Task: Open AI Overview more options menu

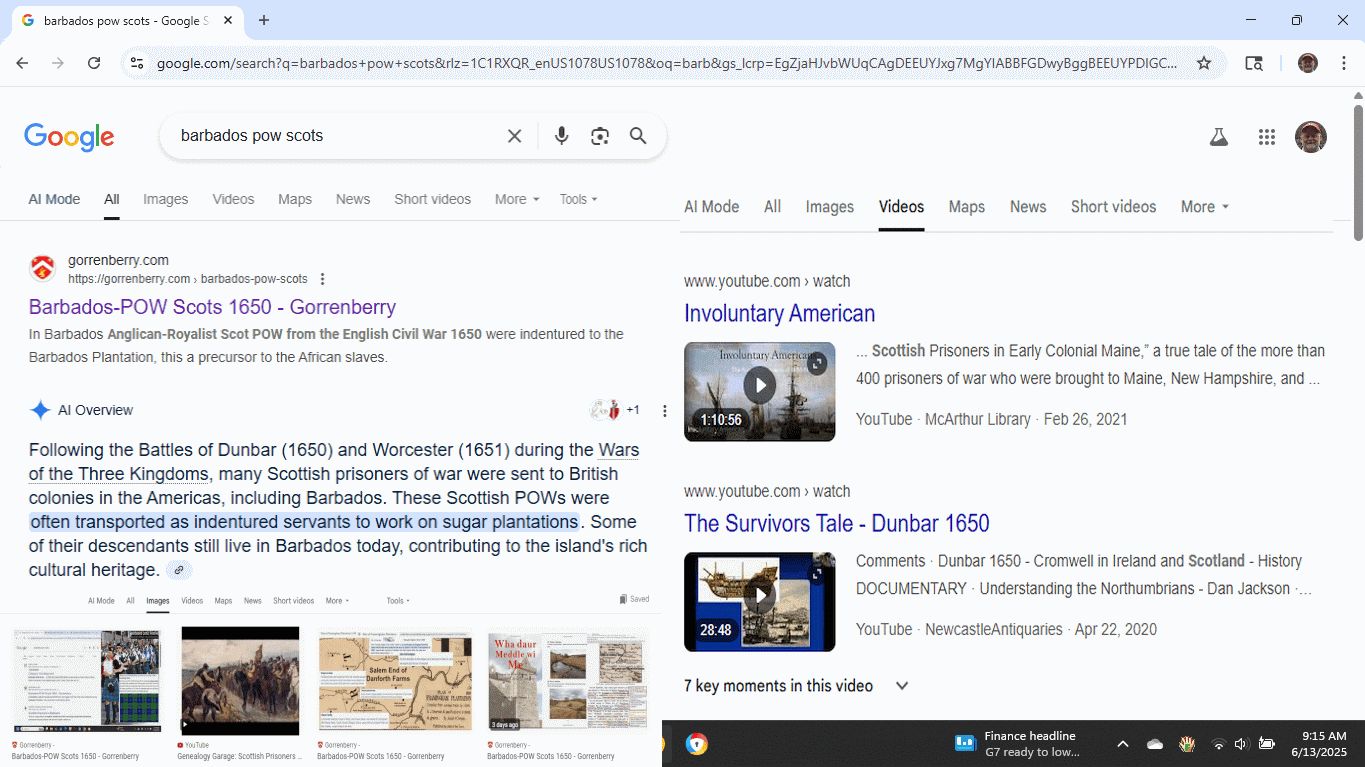Action: 665,410
